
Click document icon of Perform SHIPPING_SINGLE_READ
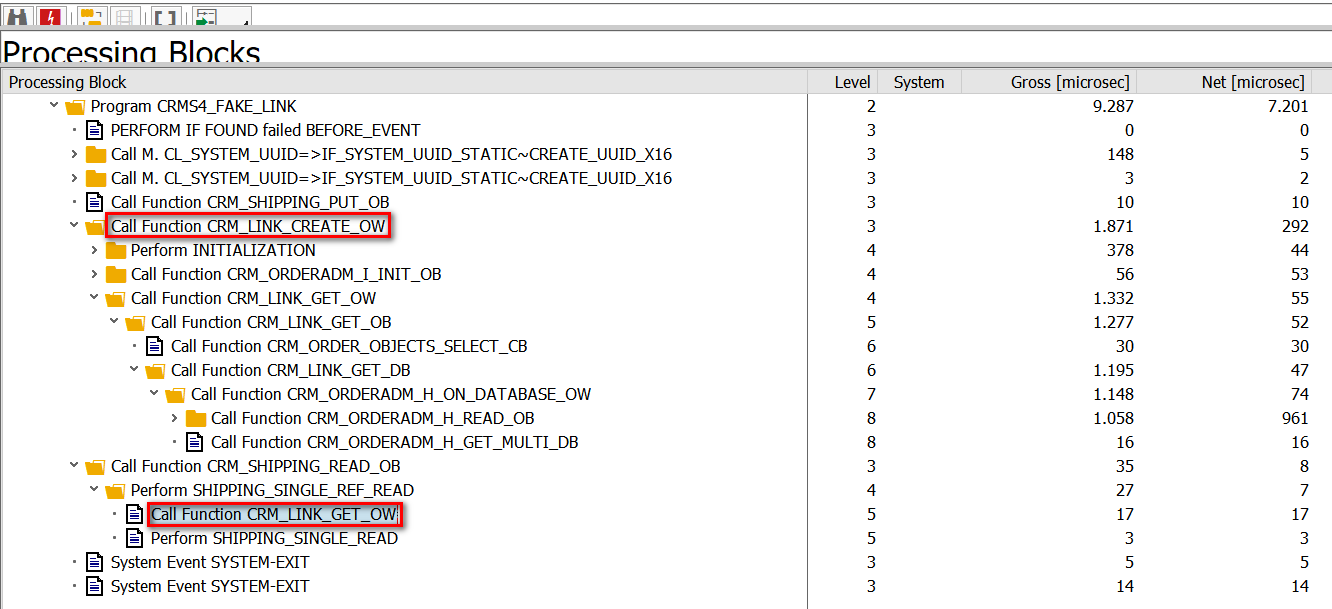[135, 538]
